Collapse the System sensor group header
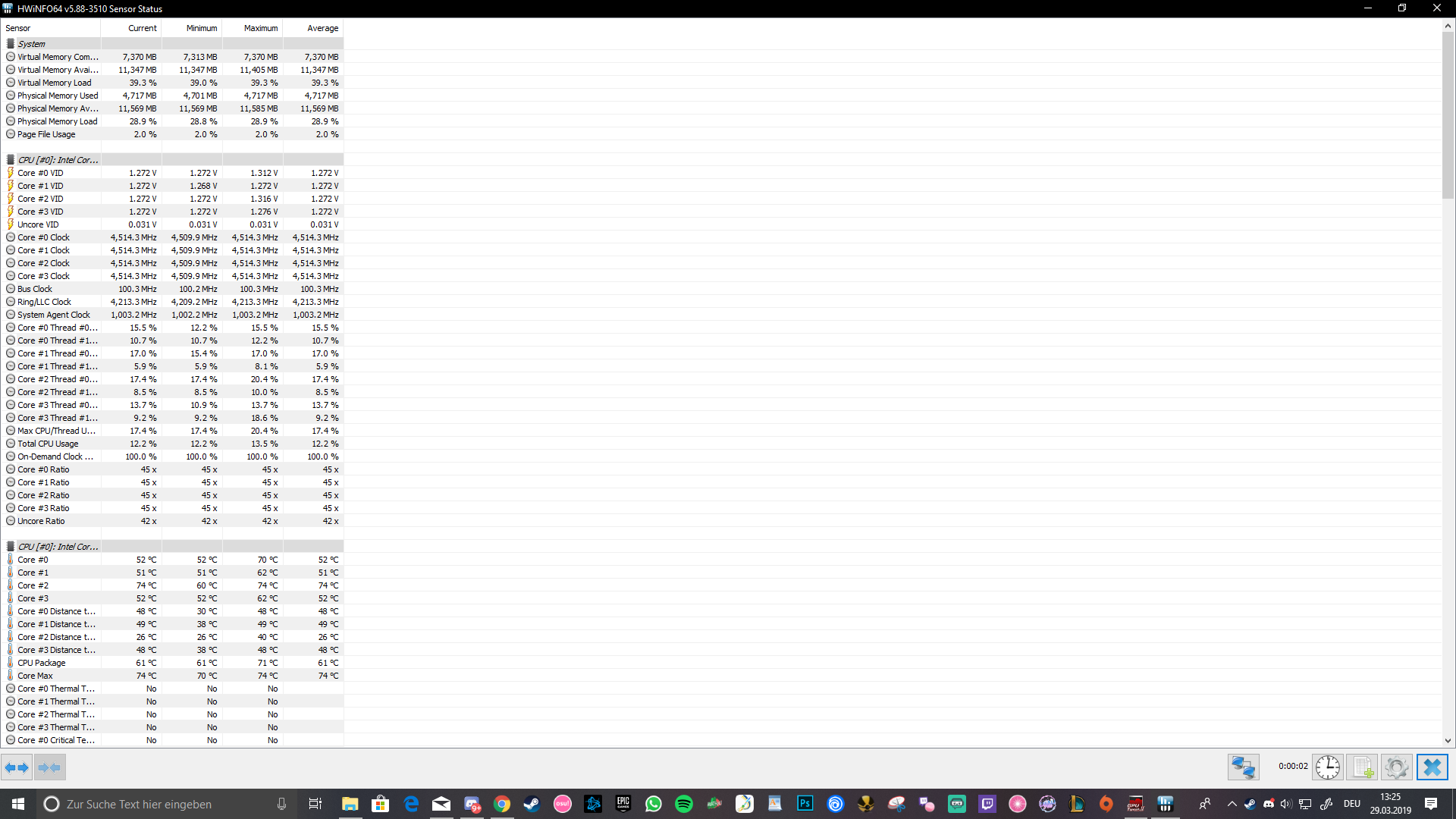1456x819 pixels. coord(32,44)
